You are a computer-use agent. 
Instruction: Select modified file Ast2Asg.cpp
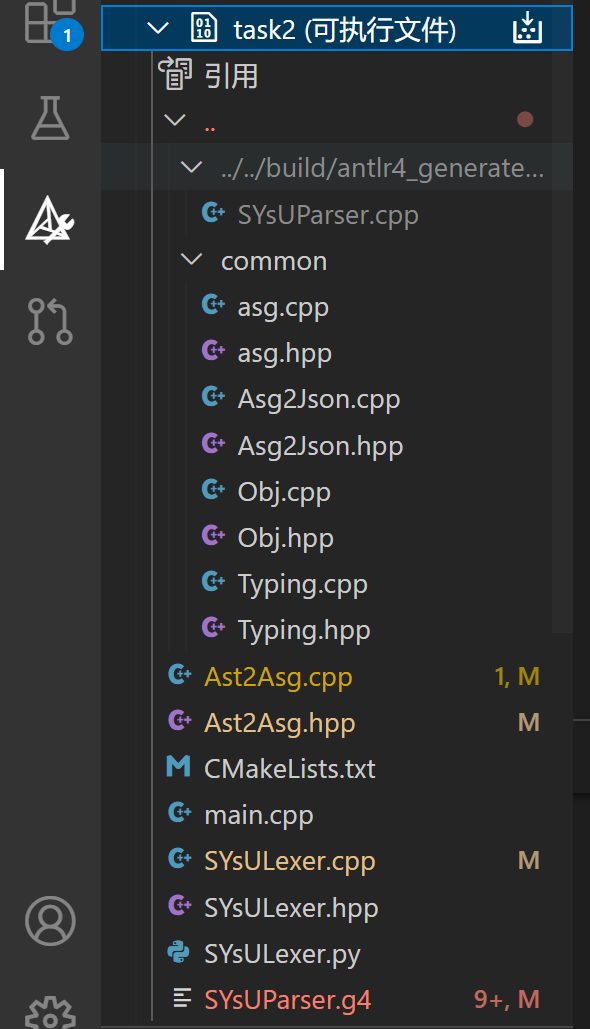tap(278, 676)
